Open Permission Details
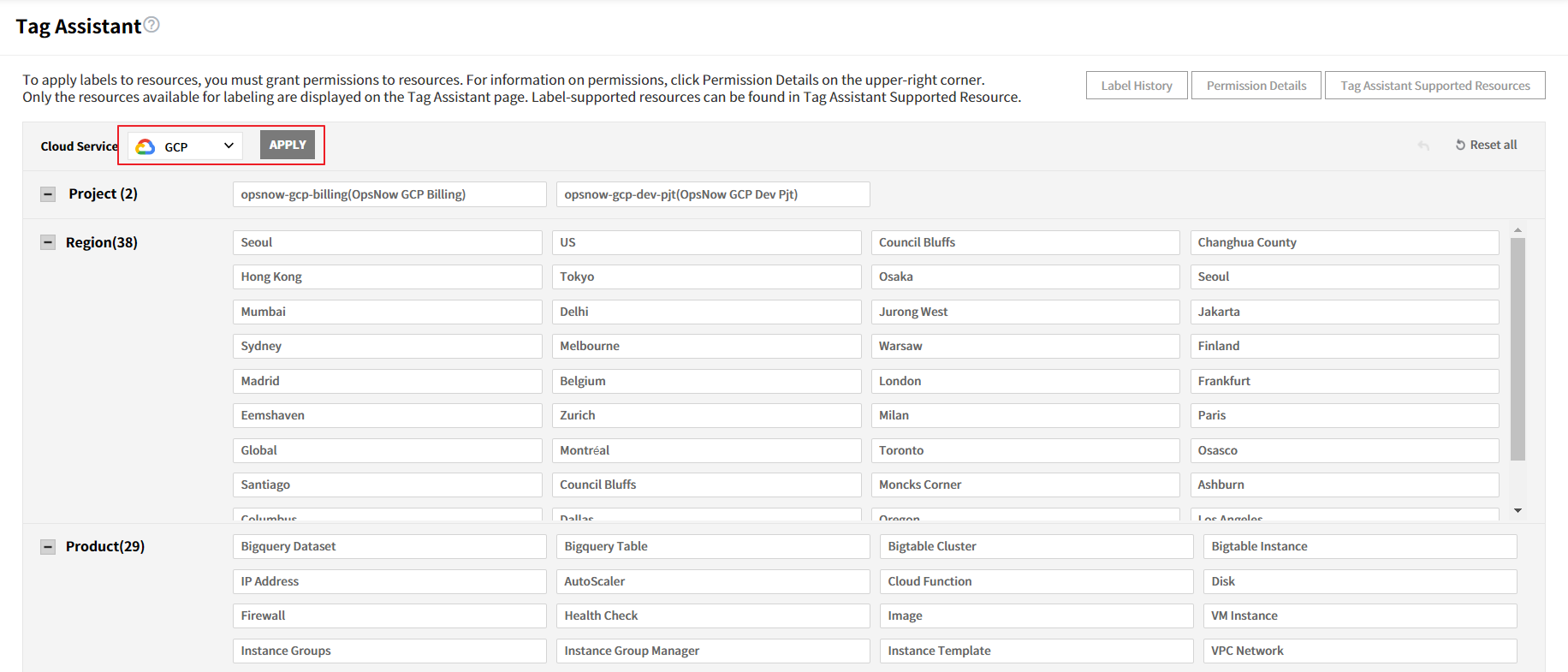The image size is (1568, 672). click(x=1256, y=86)
